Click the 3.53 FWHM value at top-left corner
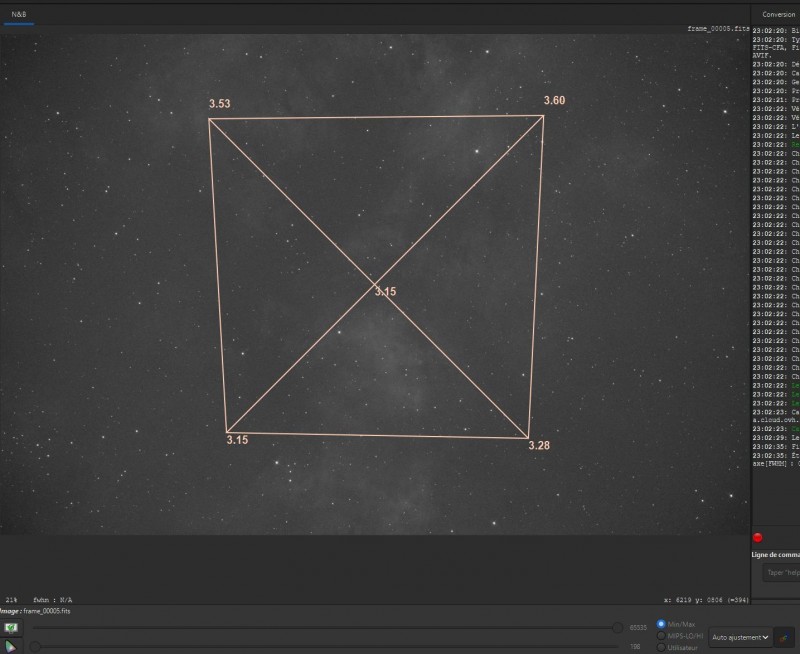 (x=220, y=104)
